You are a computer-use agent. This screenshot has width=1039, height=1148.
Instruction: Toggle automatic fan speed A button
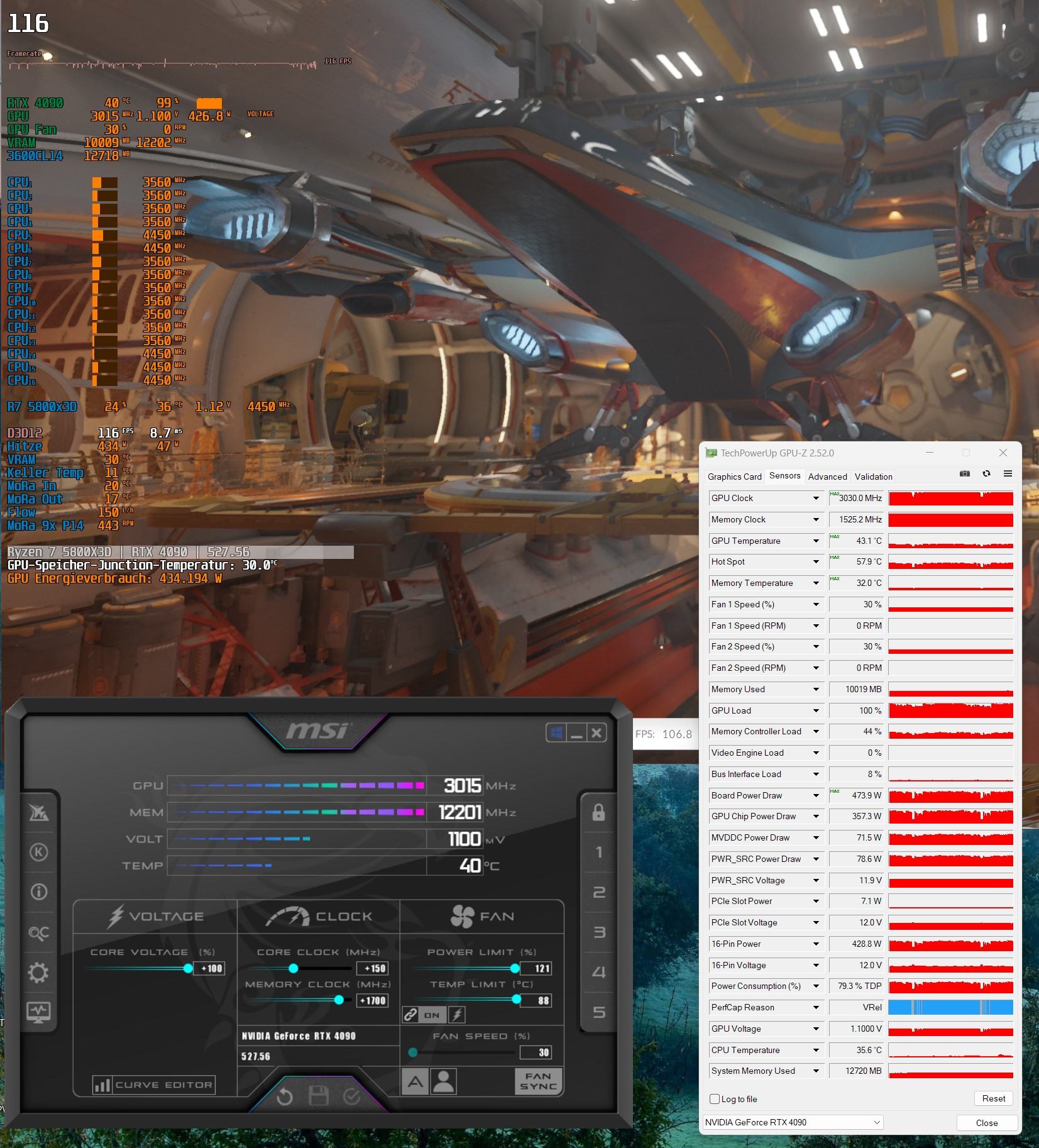415,1082
